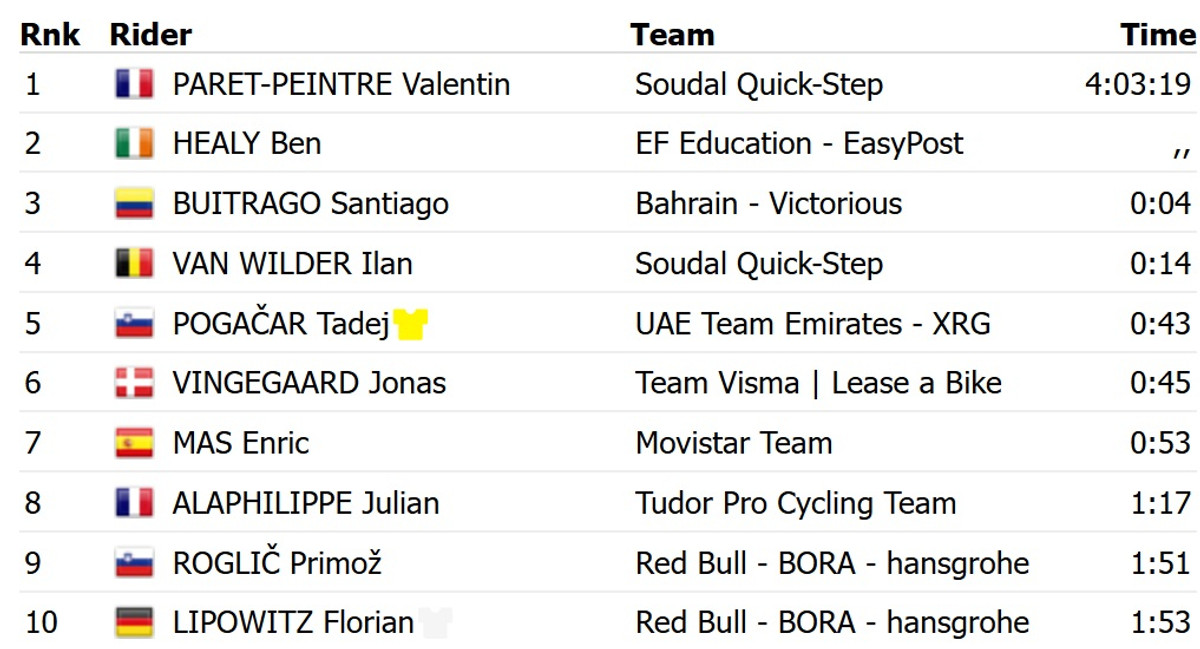Image resolution: width=1200 pixels, height=649 pixels.
Task: Open Tudor Pro Cycling Team link
Action: coord(795,503)
